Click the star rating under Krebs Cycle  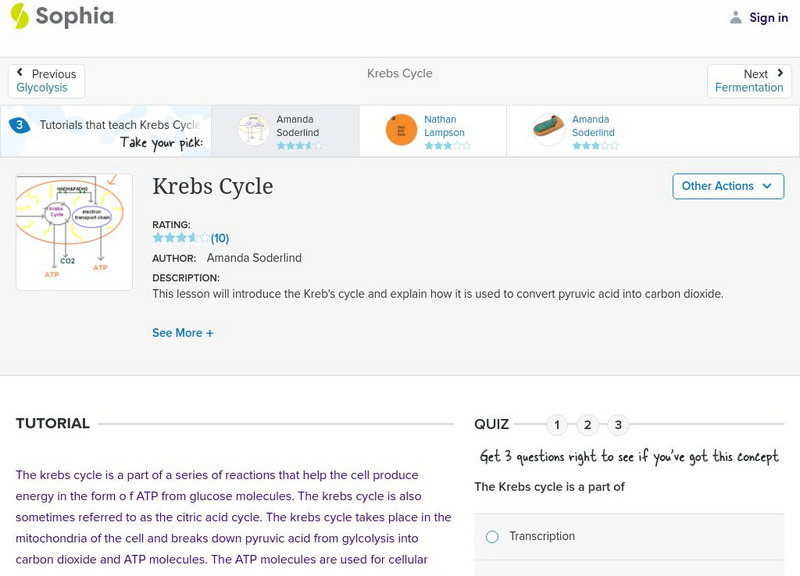pos(180,238)
